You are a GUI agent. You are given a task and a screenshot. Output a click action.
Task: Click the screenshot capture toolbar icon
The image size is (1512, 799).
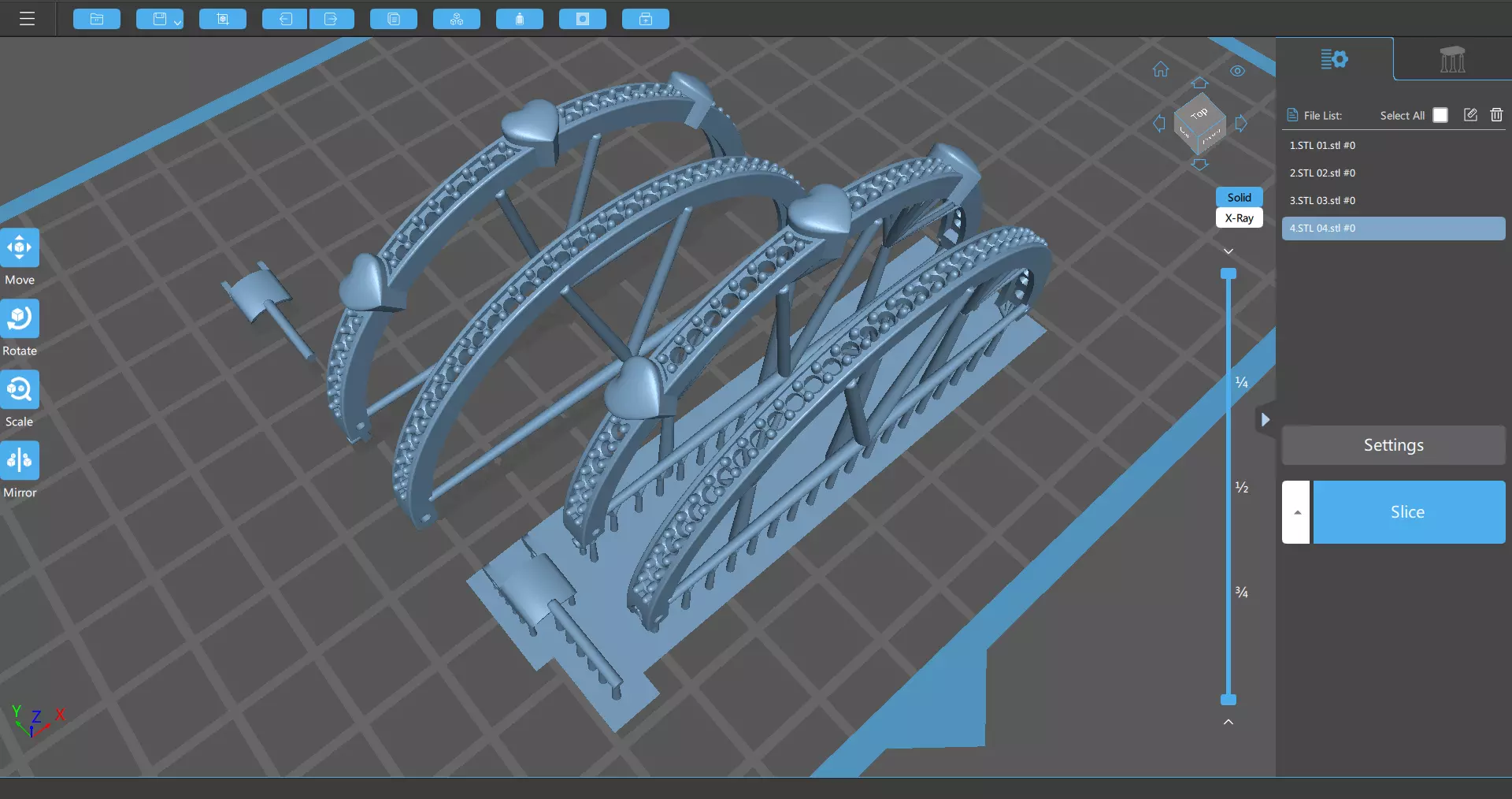(223, 19)
